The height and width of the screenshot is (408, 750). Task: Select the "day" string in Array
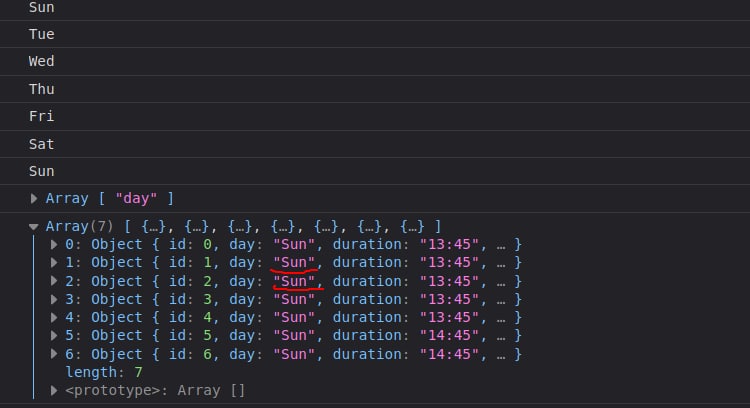(x=136, y=198)
